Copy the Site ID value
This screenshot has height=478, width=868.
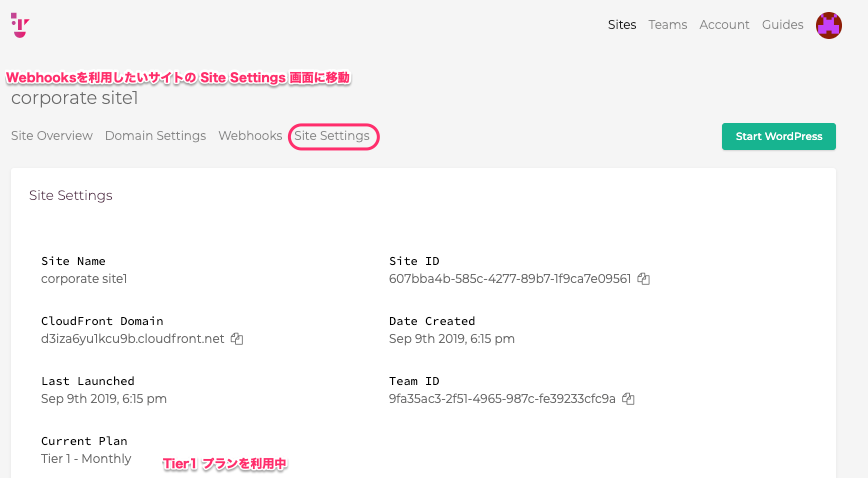(x=643, y=279)
